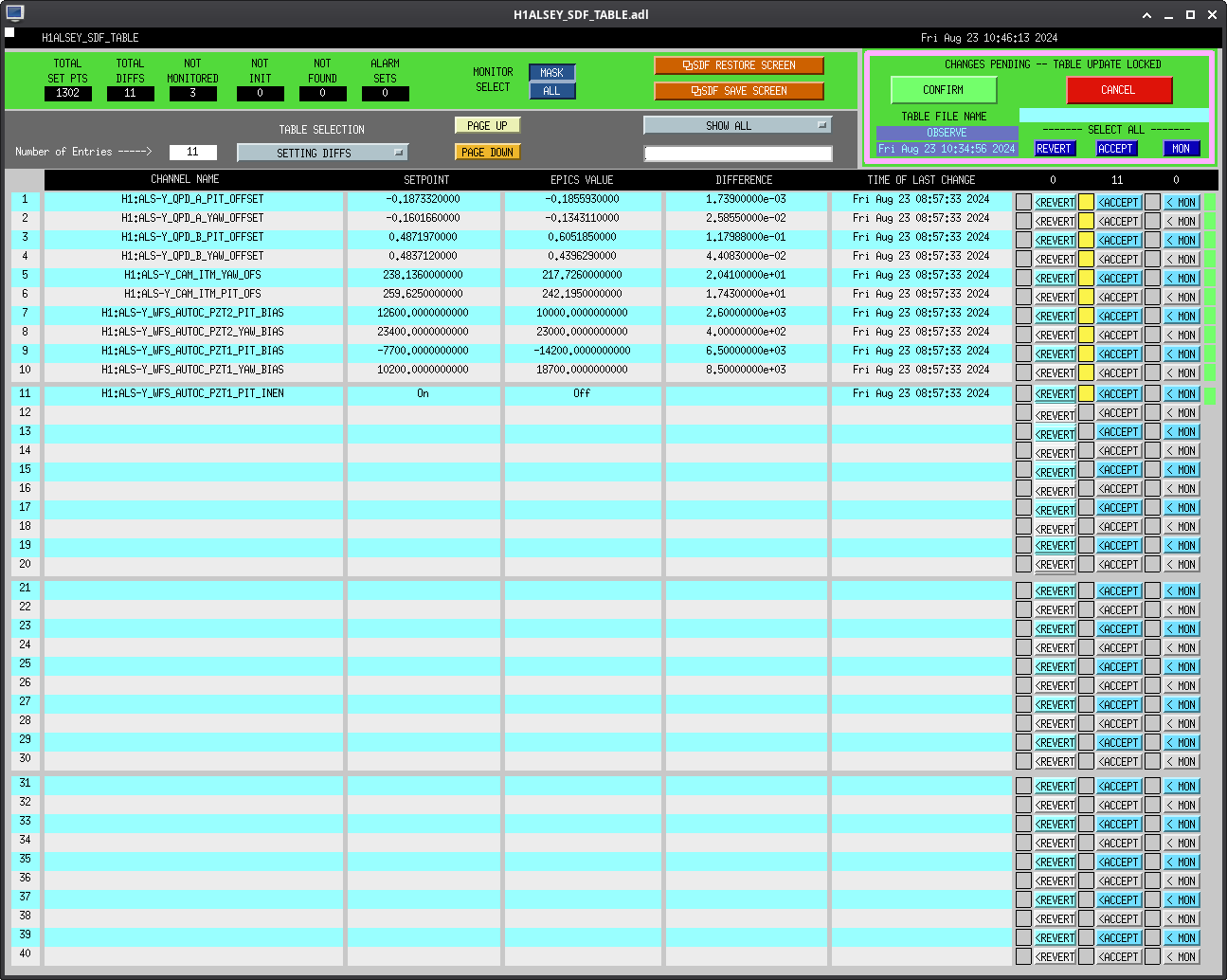Image resolution: width=1227 pixels, height=980 pixels.
Task: Click MON button for row 6 CAM_ITM_PIT_OFS
Action: point(1182,297)
